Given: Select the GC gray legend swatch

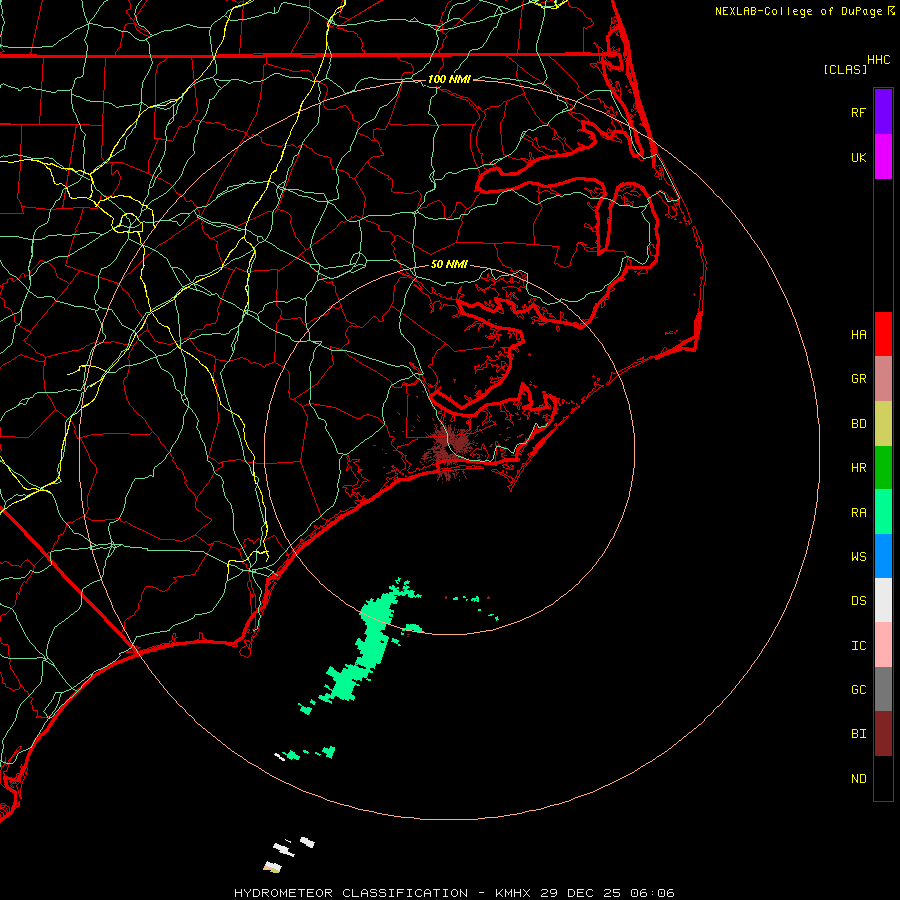Looking at the screenshot, I should pyautogui.click(x=883, y=689).
